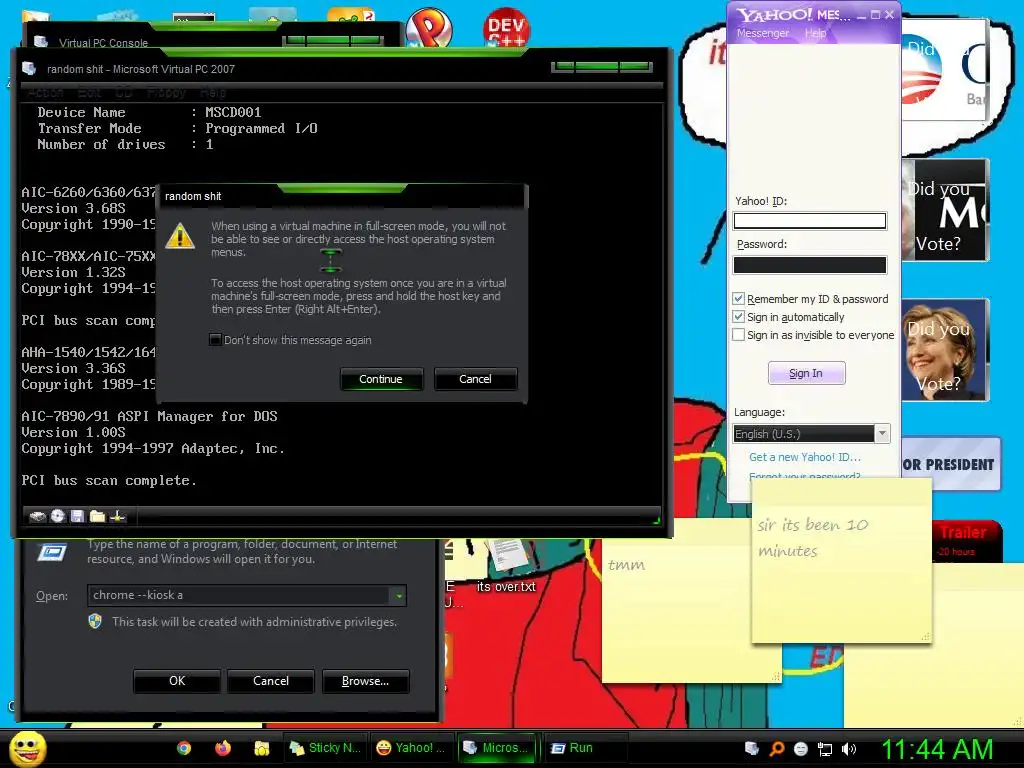Switch to Run taskbar button
1024x768 pixels.
584,748
